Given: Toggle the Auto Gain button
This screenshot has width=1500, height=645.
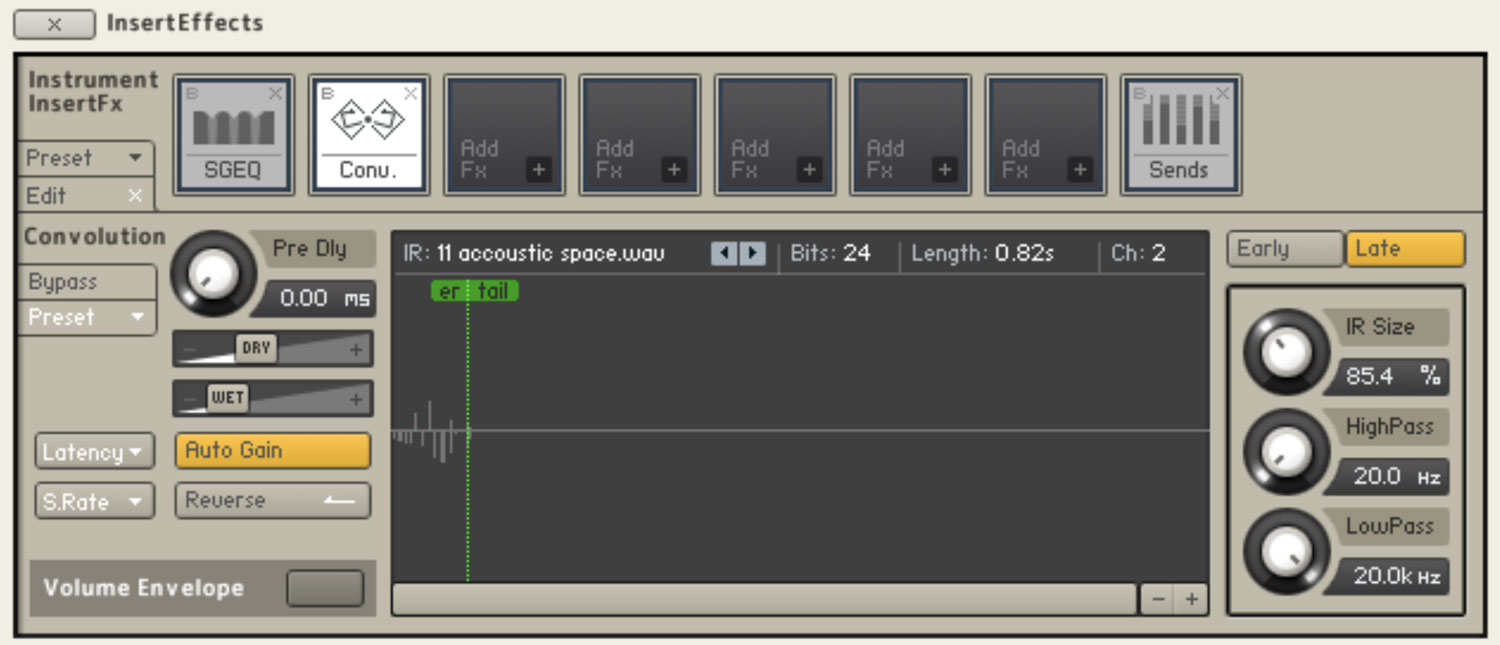Looking at the screenshot, I should tap(272, 451).
